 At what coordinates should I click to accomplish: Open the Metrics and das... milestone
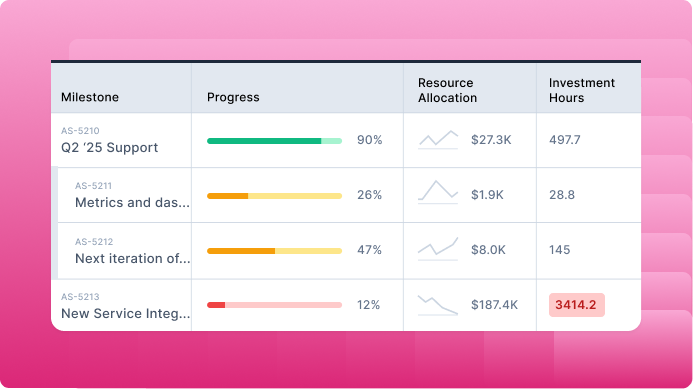132,202
